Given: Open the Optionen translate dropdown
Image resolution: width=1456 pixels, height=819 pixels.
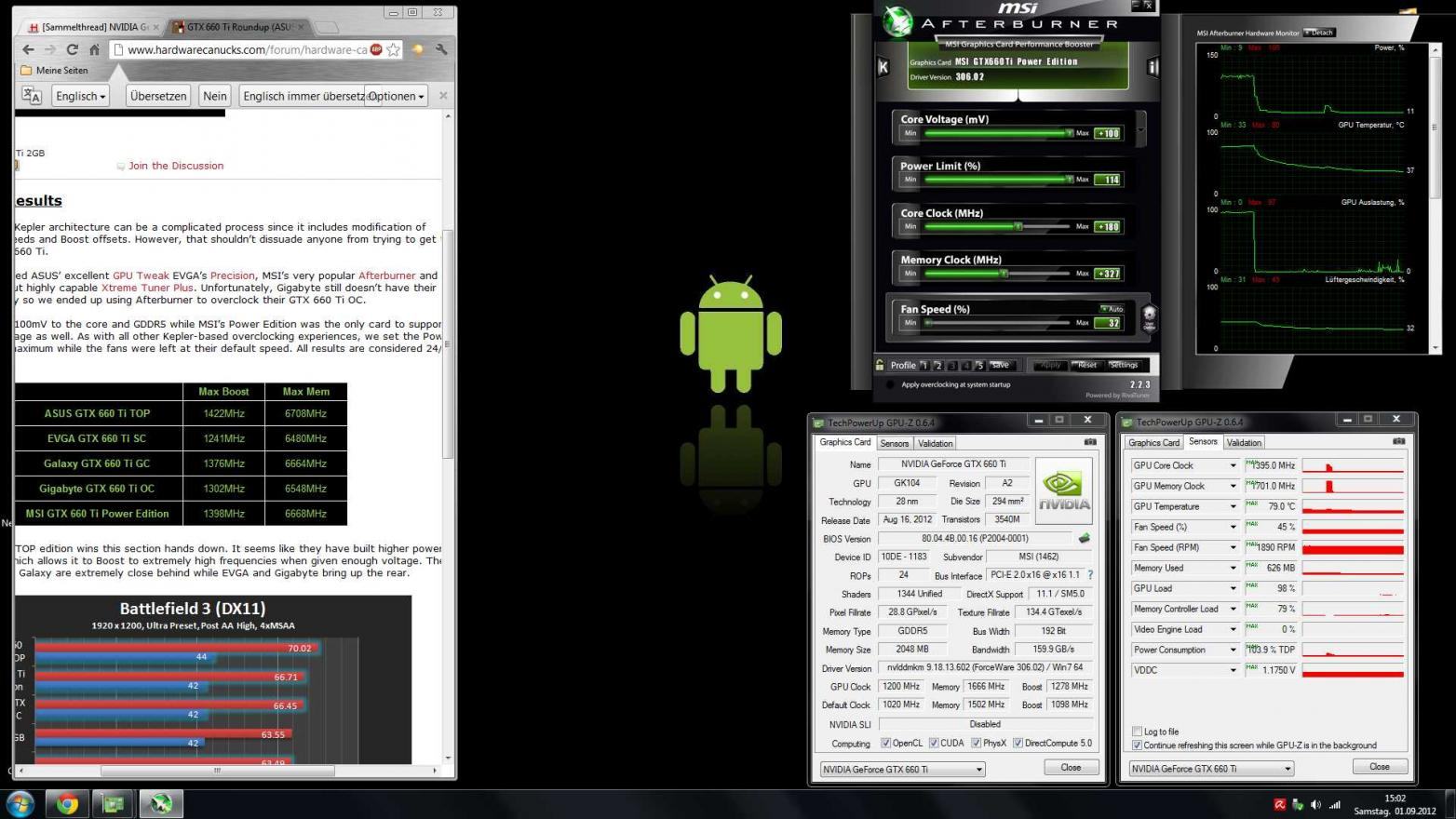Looking at the screenshot, I should (396, 96).
